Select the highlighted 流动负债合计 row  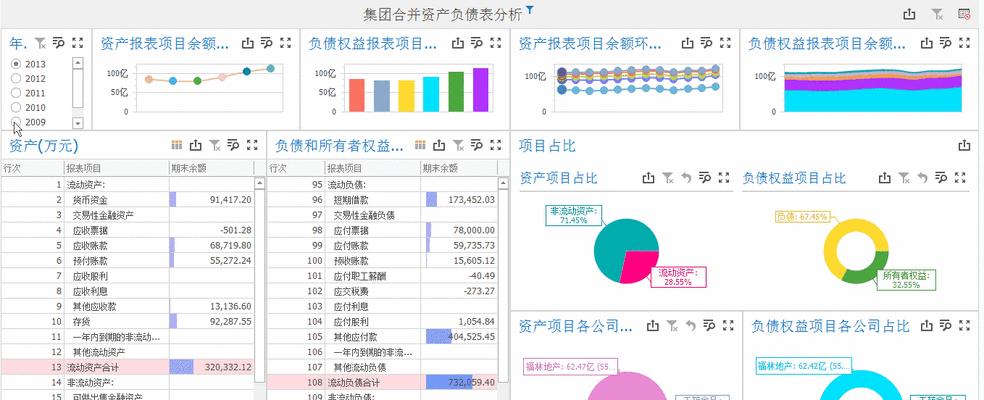382,382
